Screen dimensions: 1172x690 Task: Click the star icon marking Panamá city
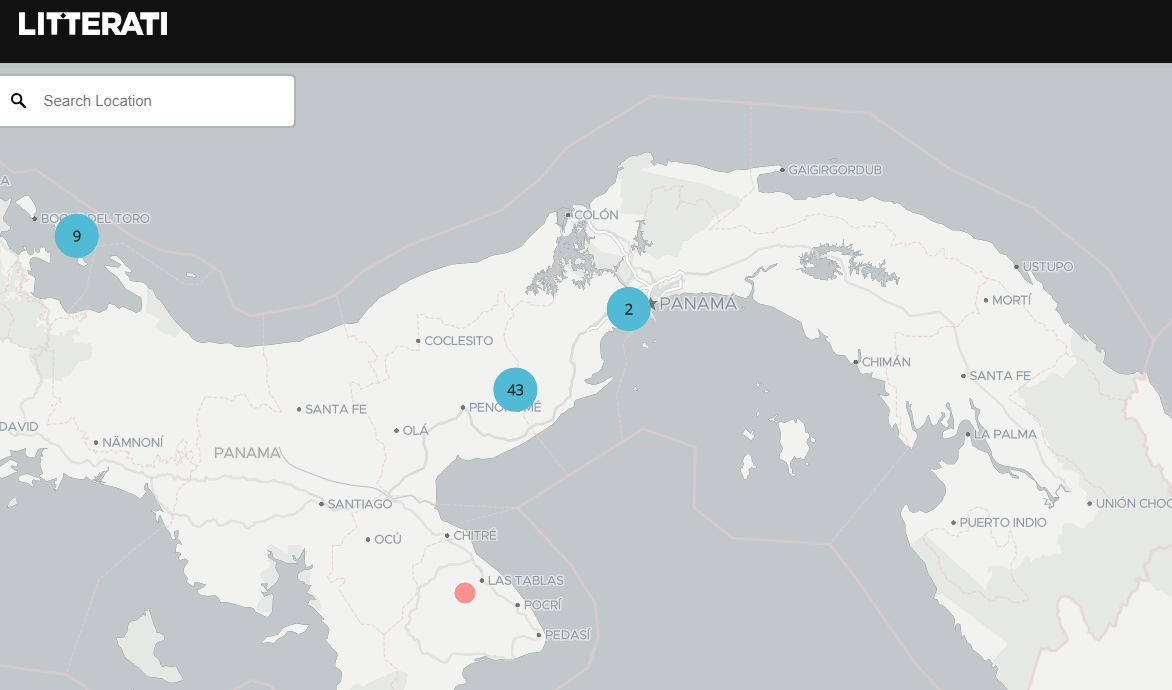click(652, 303)
